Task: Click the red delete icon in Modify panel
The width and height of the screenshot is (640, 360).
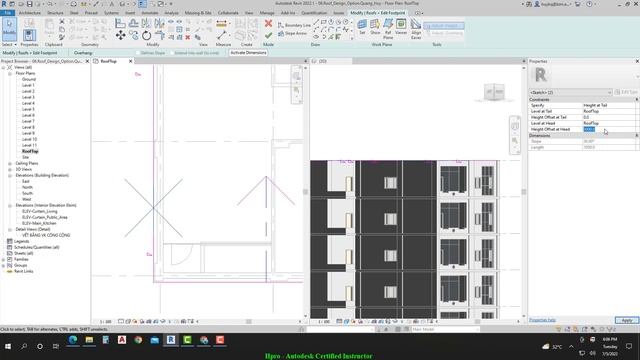Action: pos(188,38)
